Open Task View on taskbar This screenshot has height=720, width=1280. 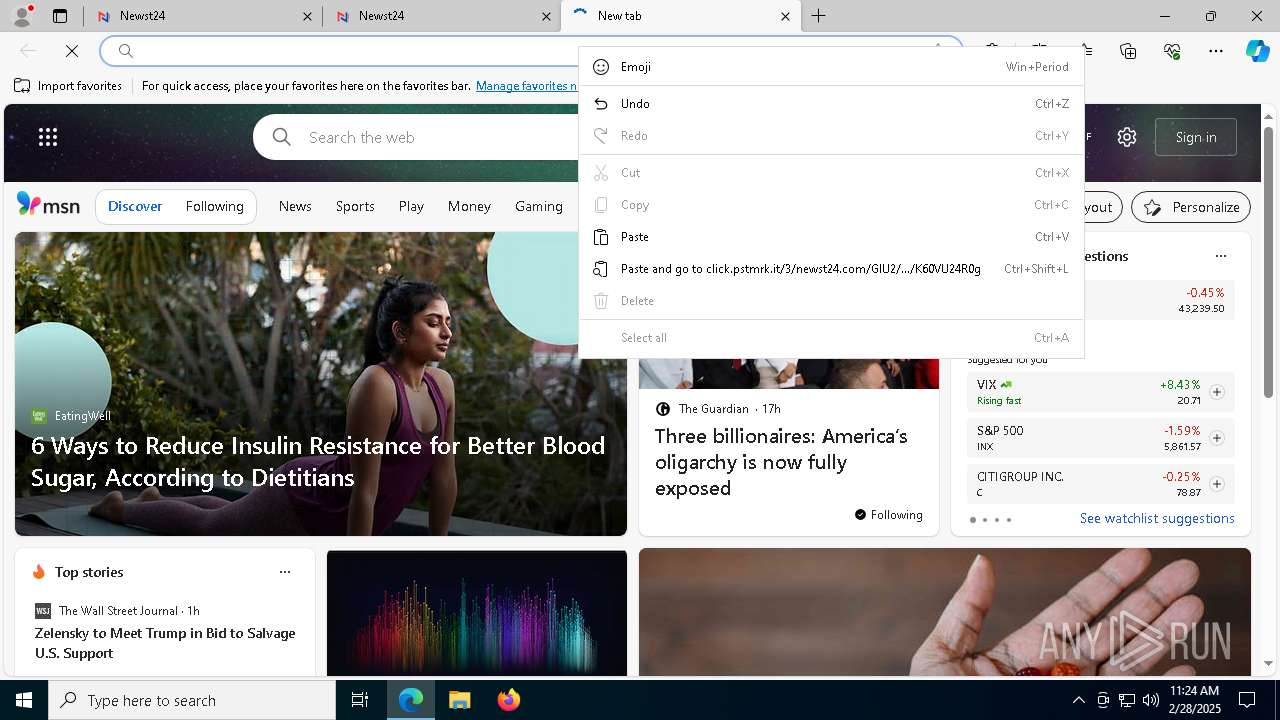point(360,700)
